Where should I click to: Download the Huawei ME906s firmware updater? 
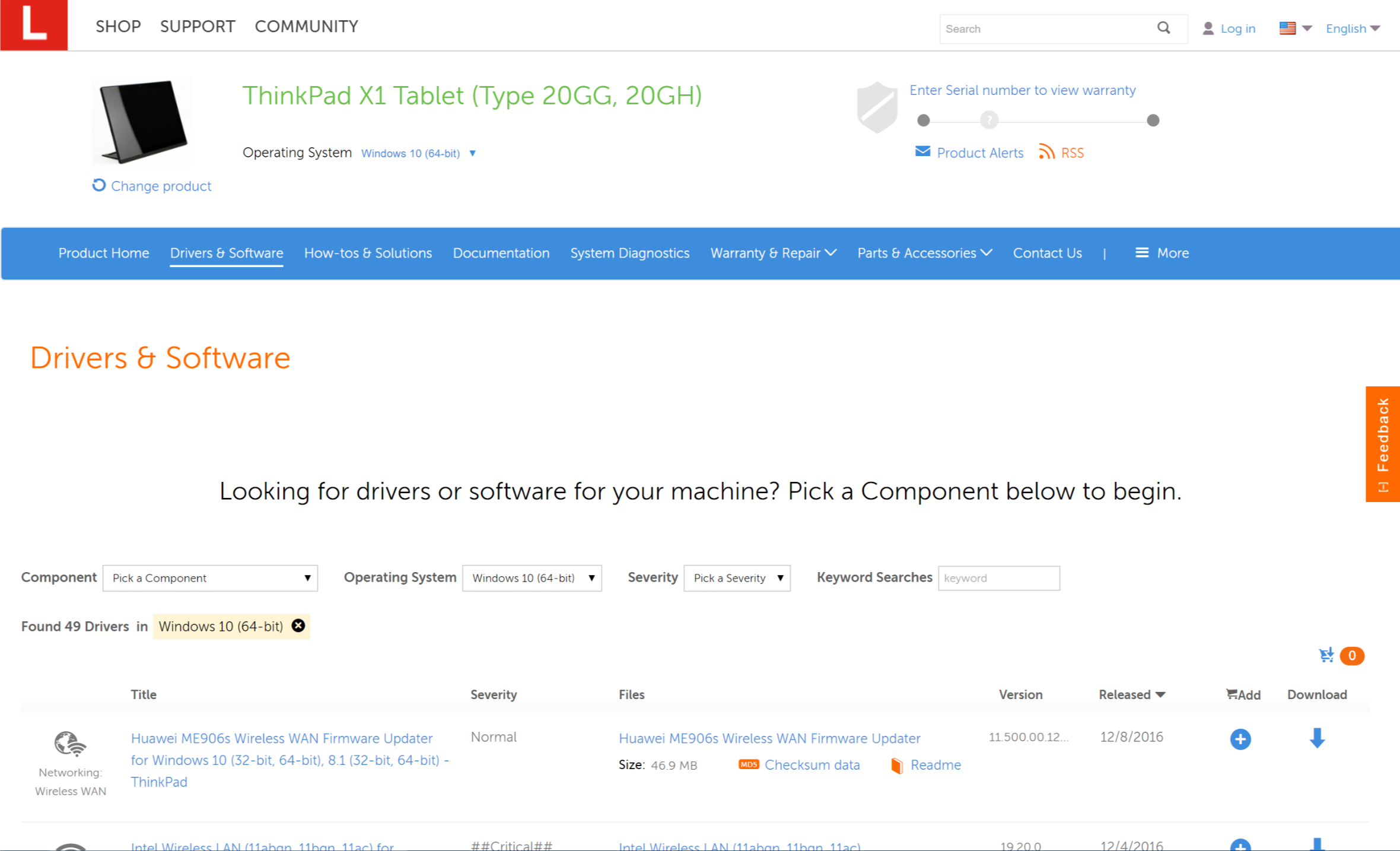click(1317, 738)
